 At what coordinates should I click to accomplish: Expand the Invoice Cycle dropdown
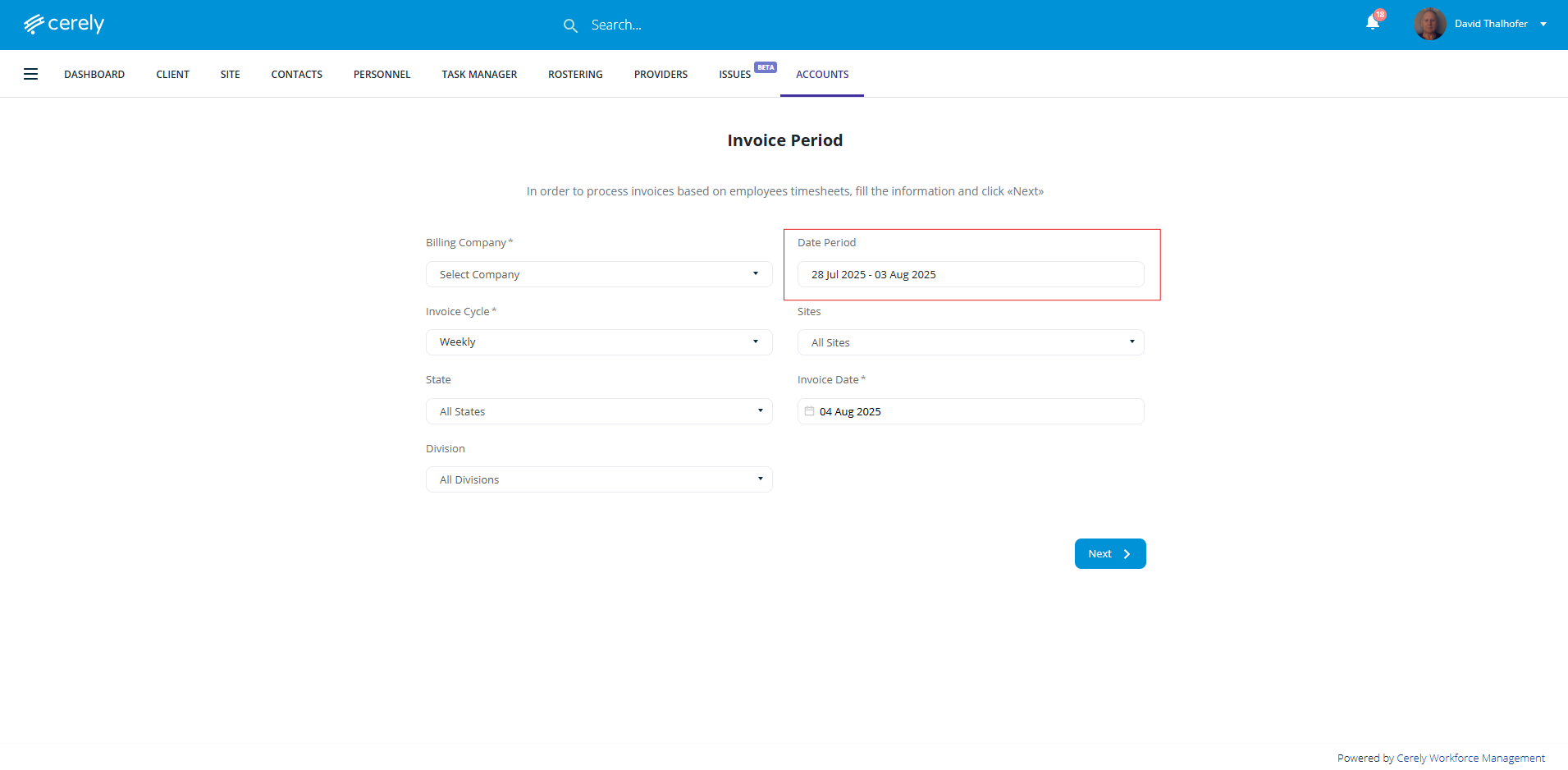[598, 342]
